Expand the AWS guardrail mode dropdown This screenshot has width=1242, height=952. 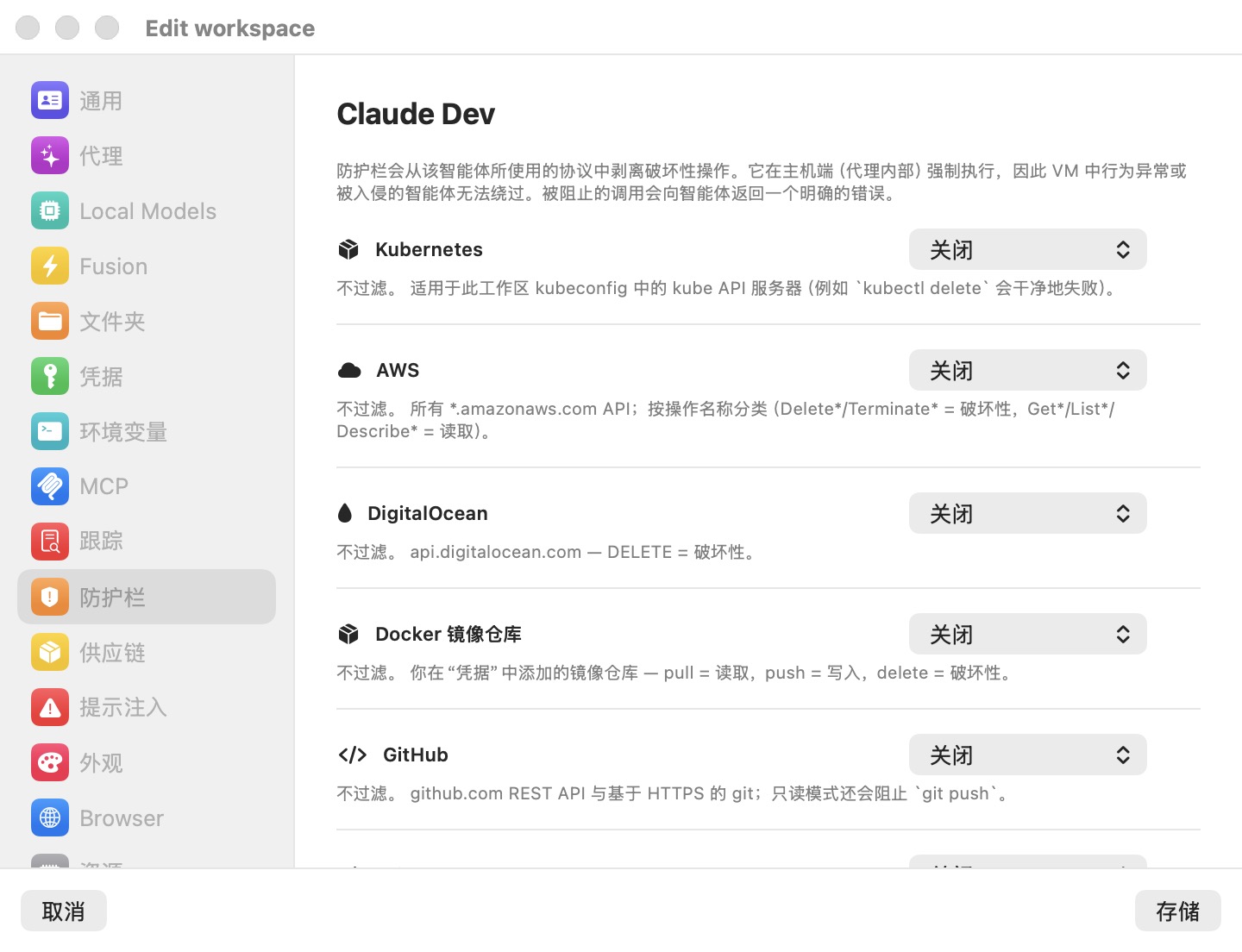coord(1028,371)
